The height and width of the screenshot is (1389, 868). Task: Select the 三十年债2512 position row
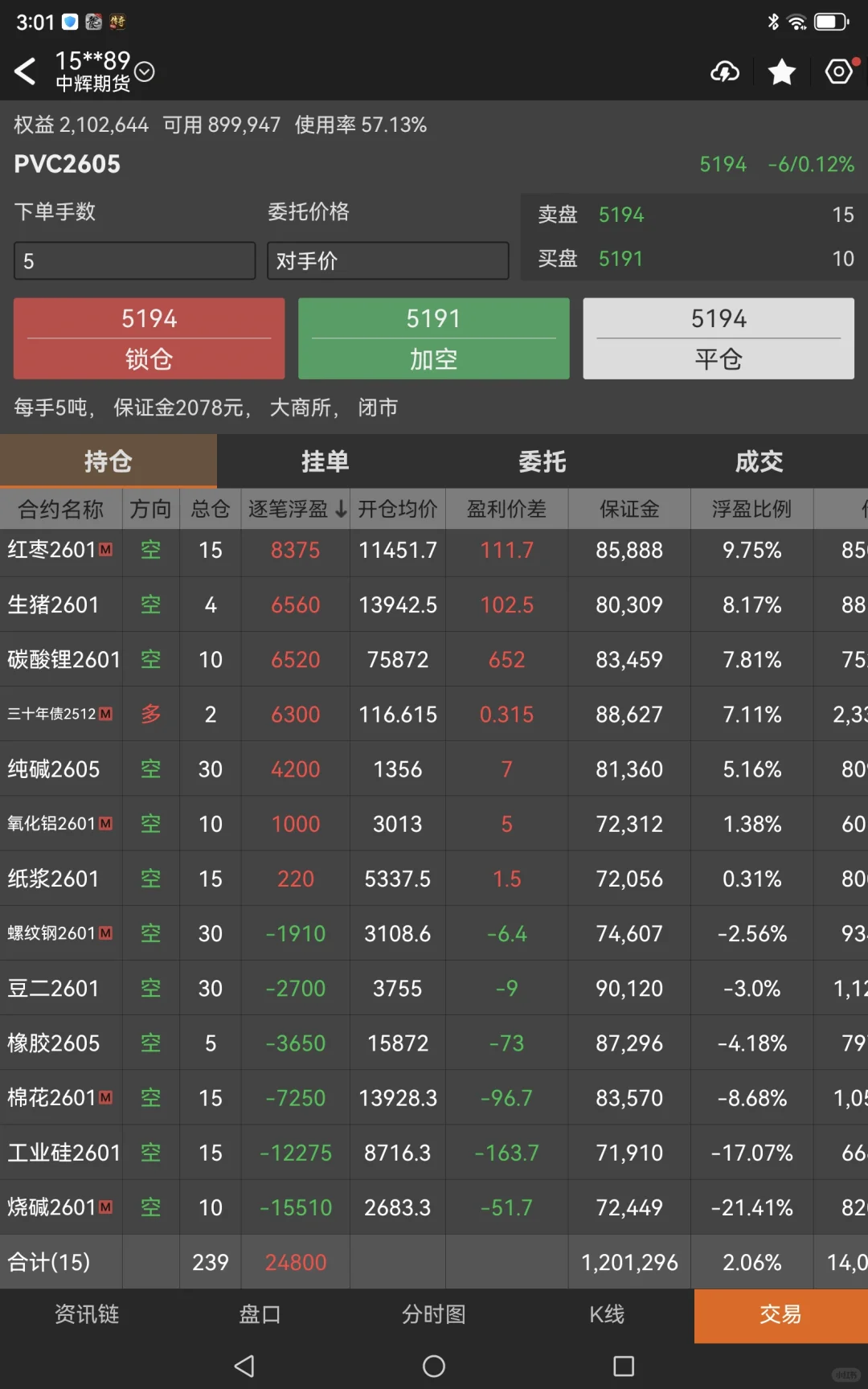tap(434, 714)
